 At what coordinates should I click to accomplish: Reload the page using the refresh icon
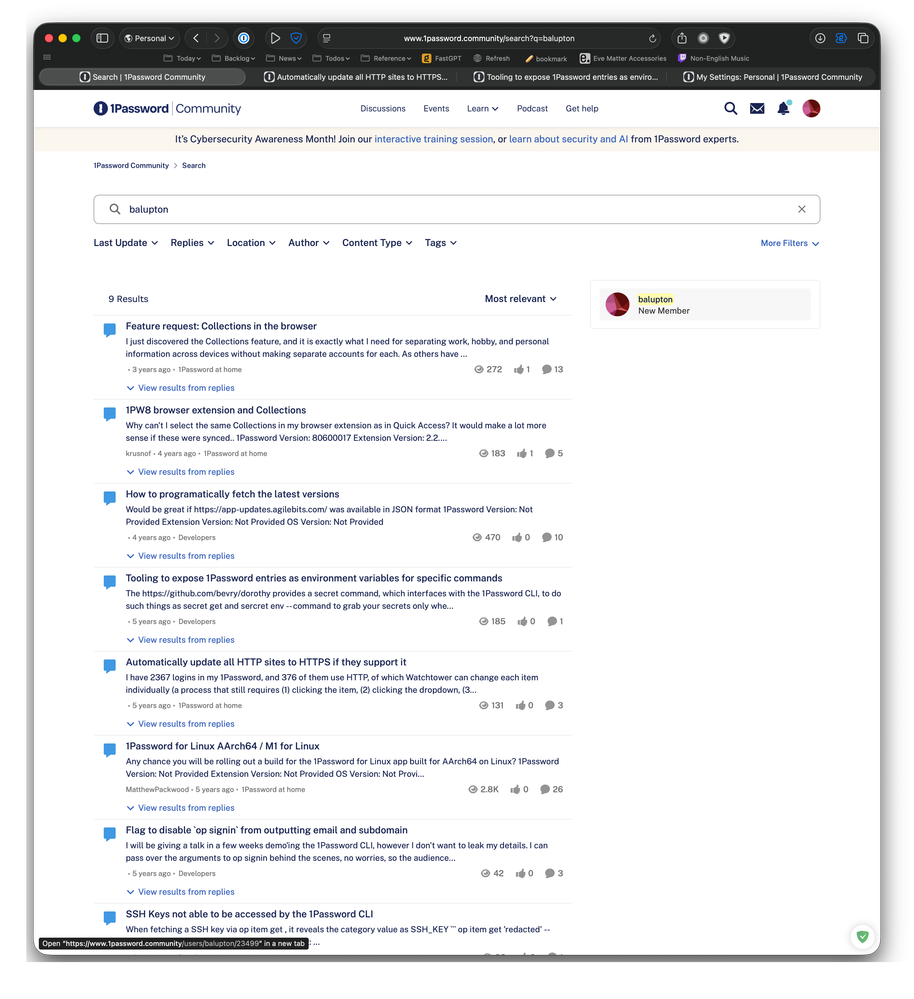pyautogui.click(x=653, y=38)
